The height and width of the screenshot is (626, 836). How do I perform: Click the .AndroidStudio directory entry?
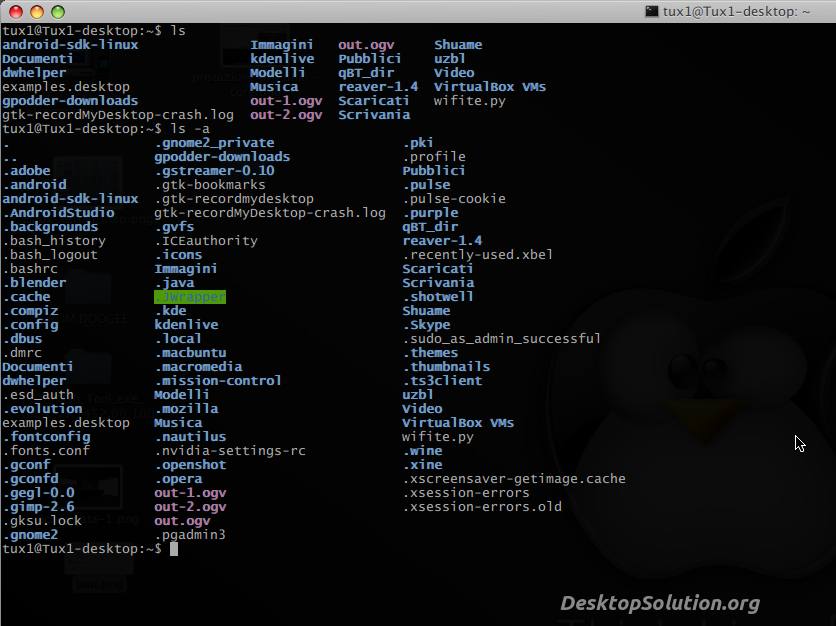(x=58, y=213)
